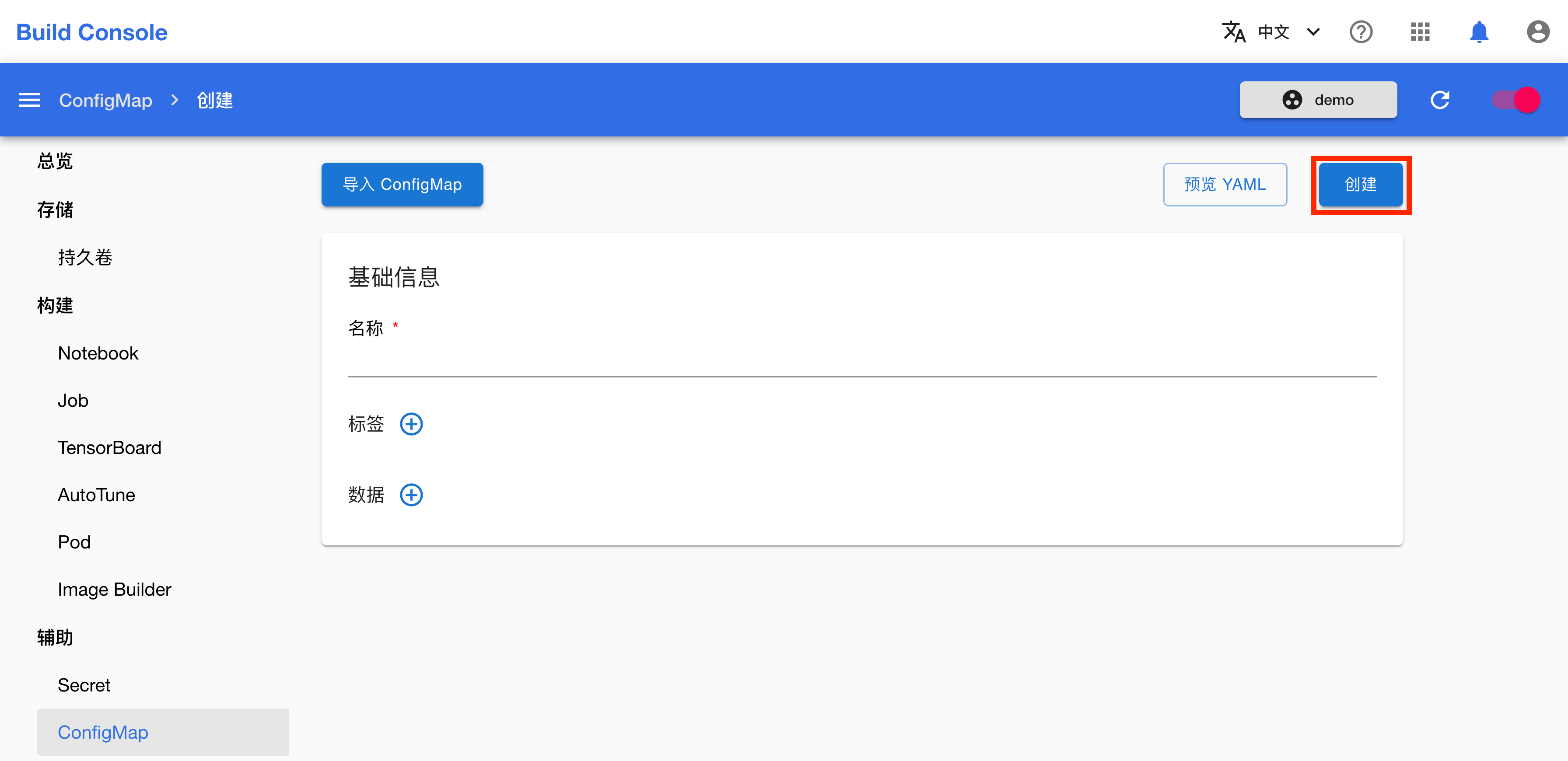Click ConfigMap in the breadcrumb

pyautogui.click(x=105, y=100)
